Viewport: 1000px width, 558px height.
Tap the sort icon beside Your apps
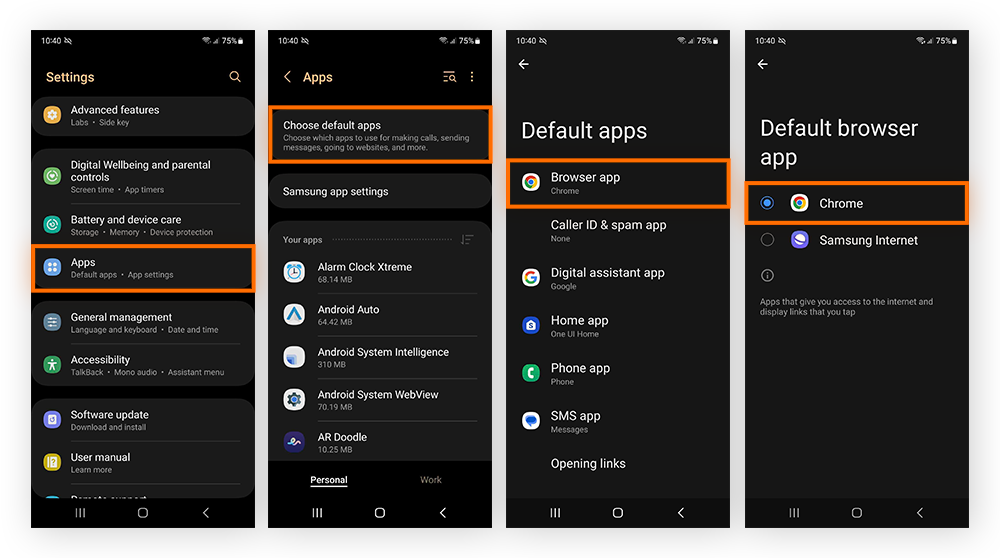(x=467, y=240)
